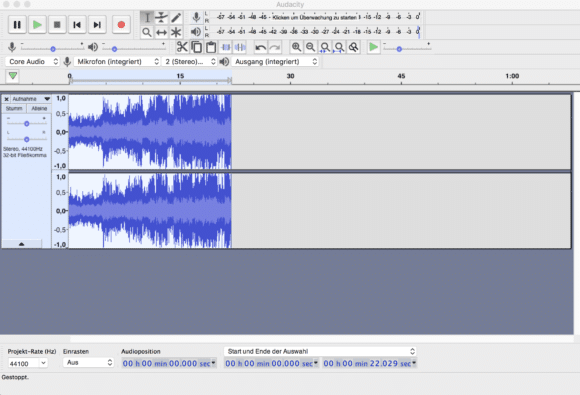580x395 pixels.
Task: Adjust the track gain slider
Action: pos(27,124)
